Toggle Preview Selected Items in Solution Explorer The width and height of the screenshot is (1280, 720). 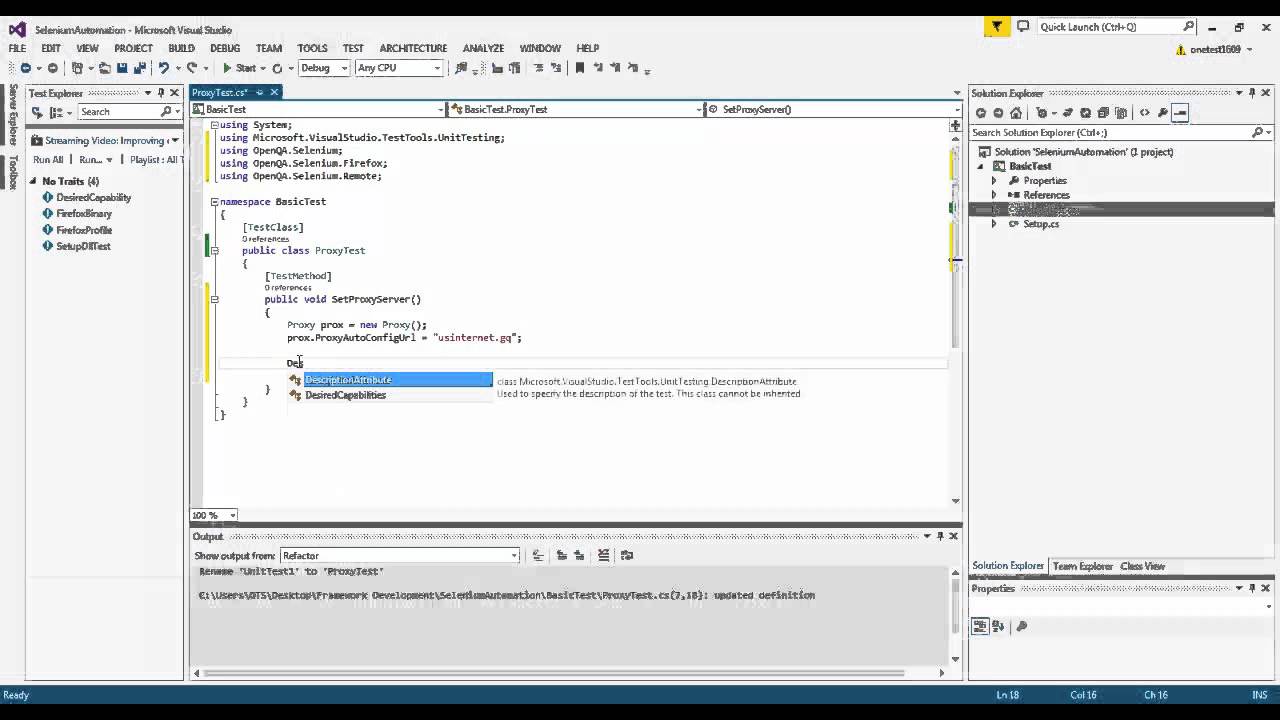coord(1180,113)
